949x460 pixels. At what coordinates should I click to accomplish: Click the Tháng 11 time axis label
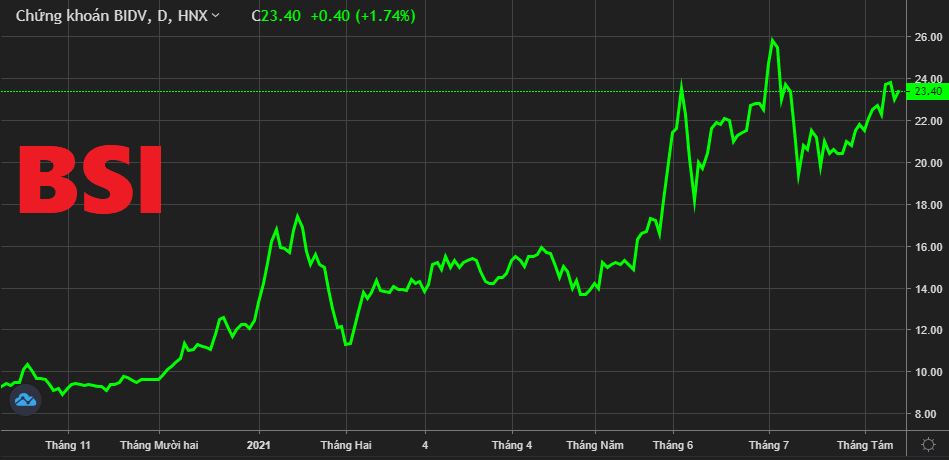[68, 445]
